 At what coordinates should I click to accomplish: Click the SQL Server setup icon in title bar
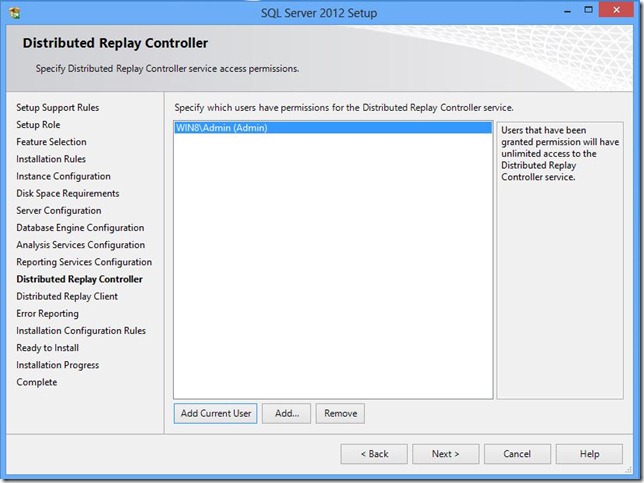point(15,13)
